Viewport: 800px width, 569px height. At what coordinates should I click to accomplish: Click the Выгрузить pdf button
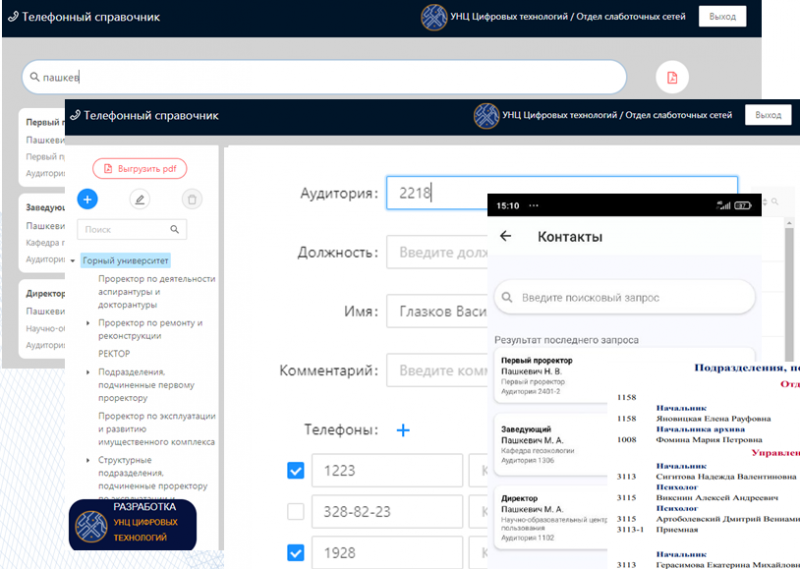(x=140, y=169)
